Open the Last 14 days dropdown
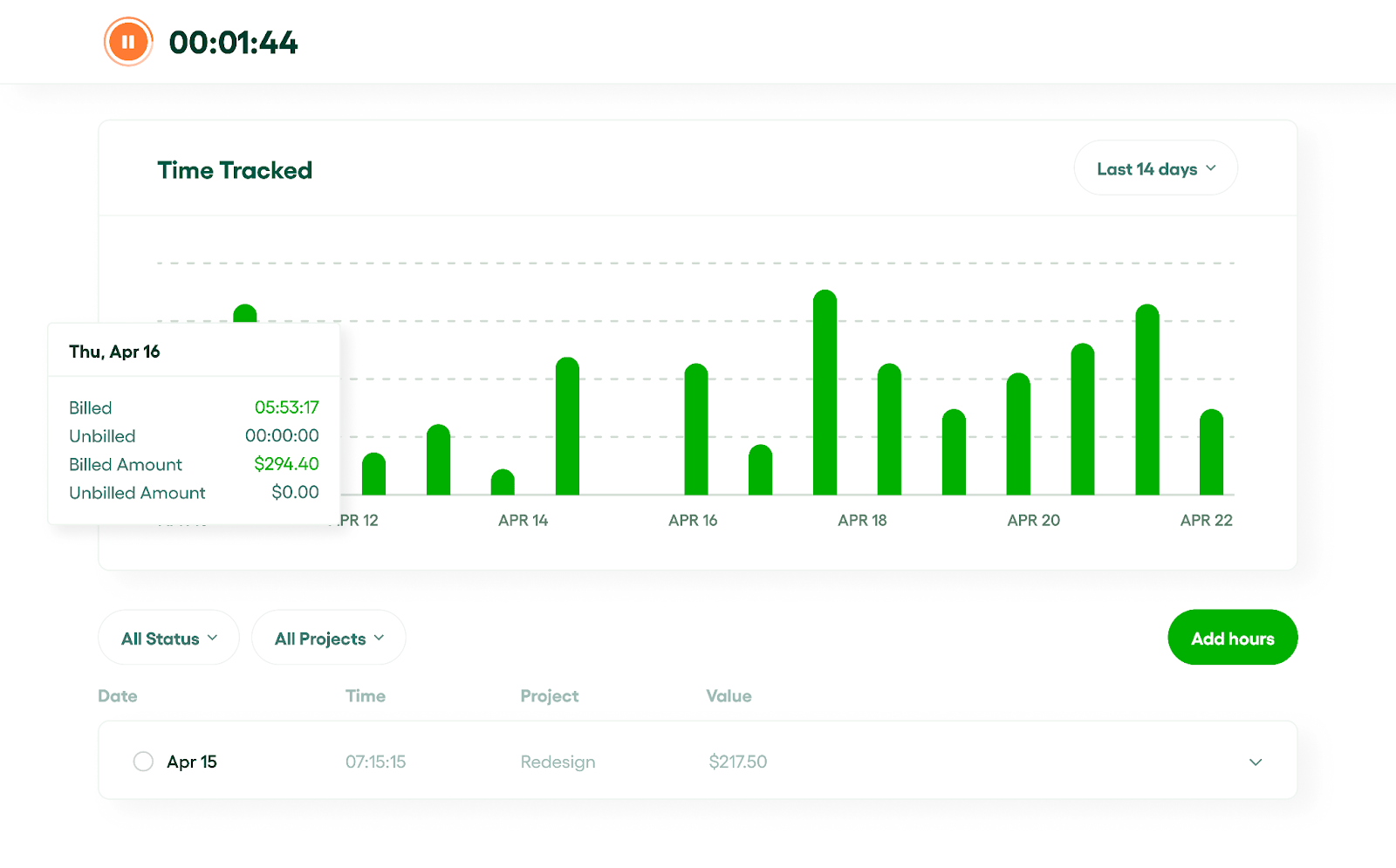Screen dimensions: 1396x868 [1154, 167]
